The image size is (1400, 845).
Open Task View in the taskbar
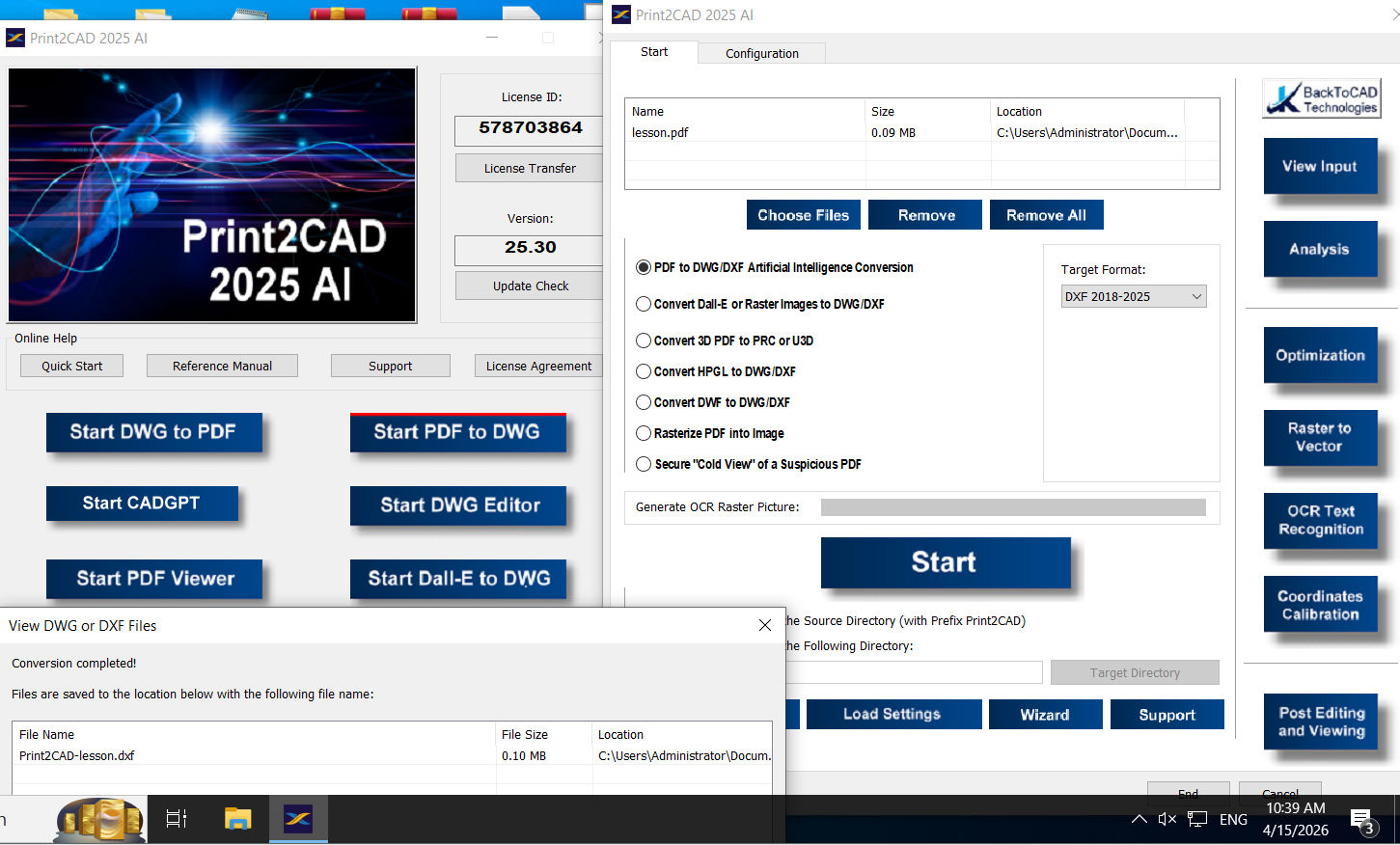click(x=177, y=819)
